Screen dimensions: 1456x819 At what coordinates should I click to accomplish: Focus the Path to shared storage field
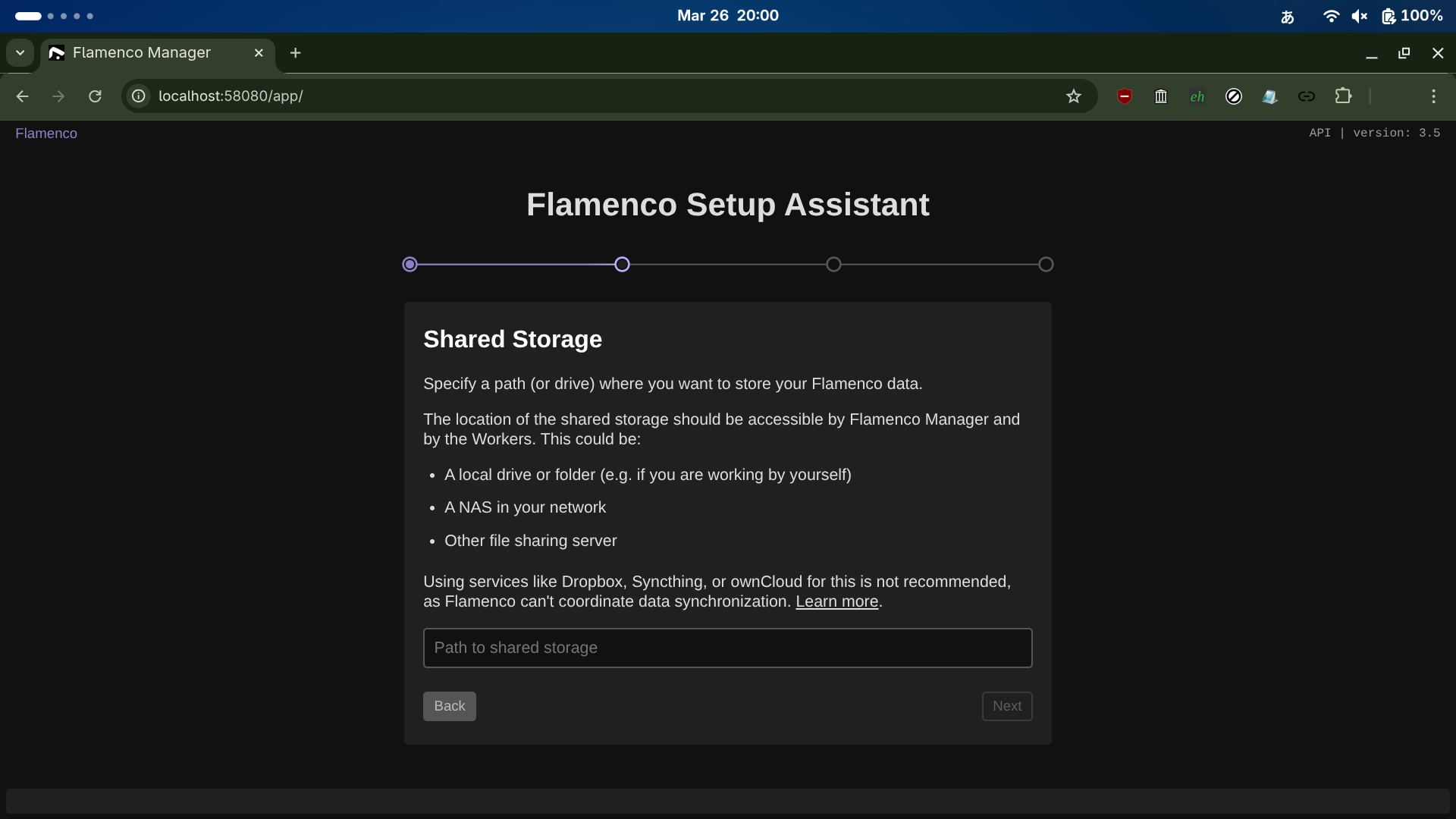point(727,648)
